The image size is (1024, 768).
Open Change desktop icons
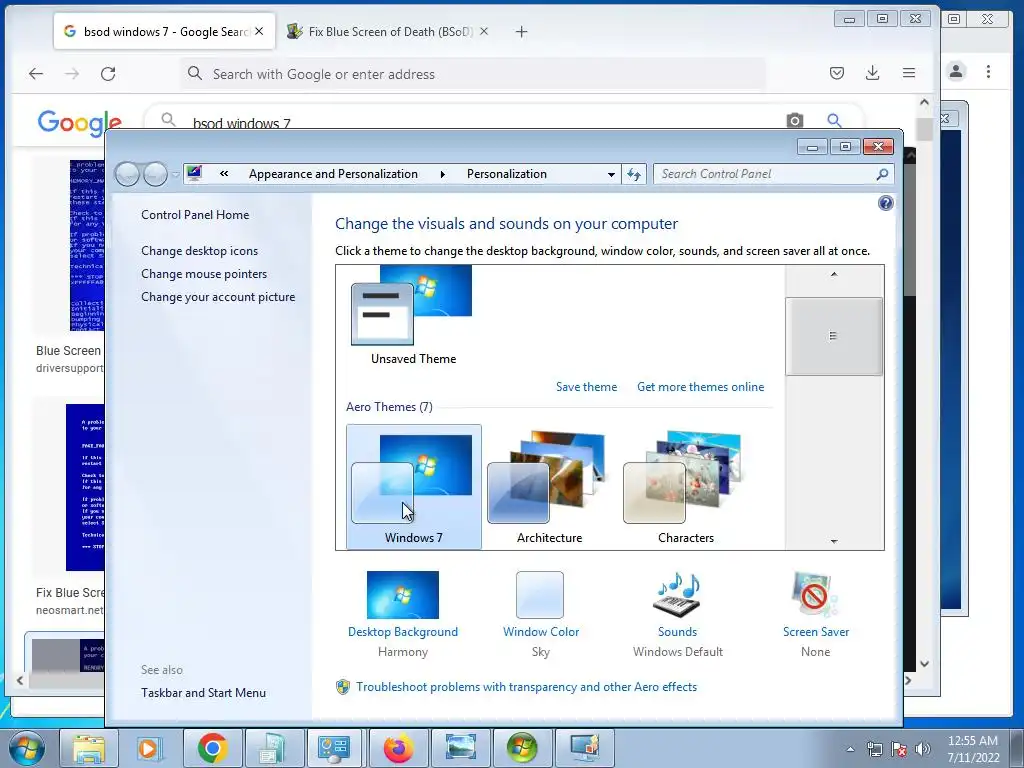click(199, 251)
